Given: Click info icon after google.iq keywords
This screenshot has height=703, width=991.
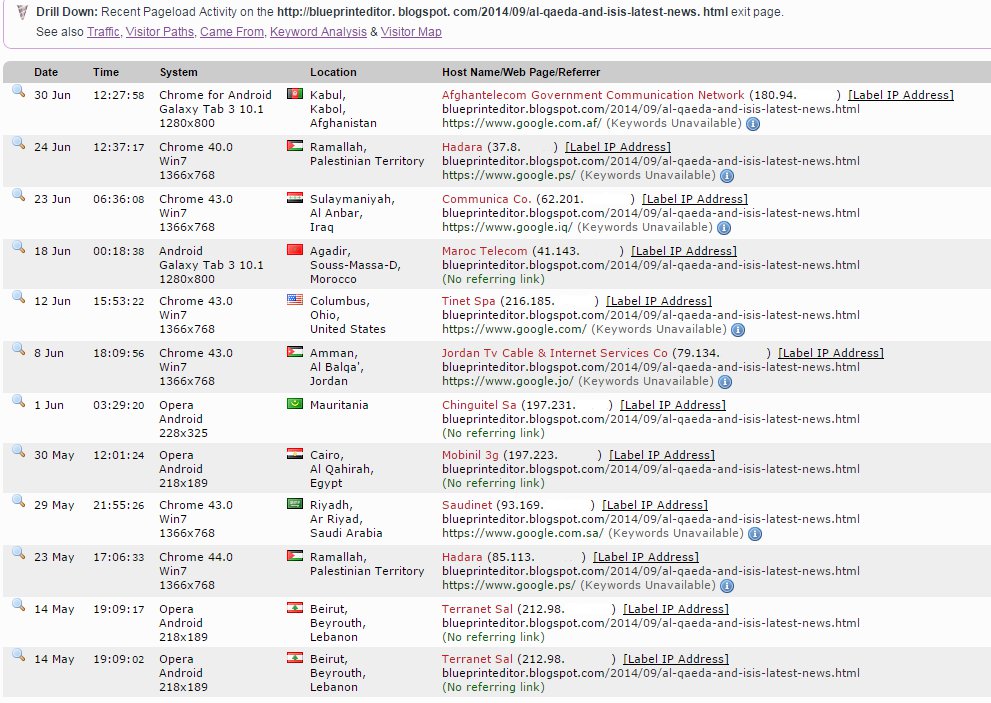Looking at the screenshot, I should point(724,228).
